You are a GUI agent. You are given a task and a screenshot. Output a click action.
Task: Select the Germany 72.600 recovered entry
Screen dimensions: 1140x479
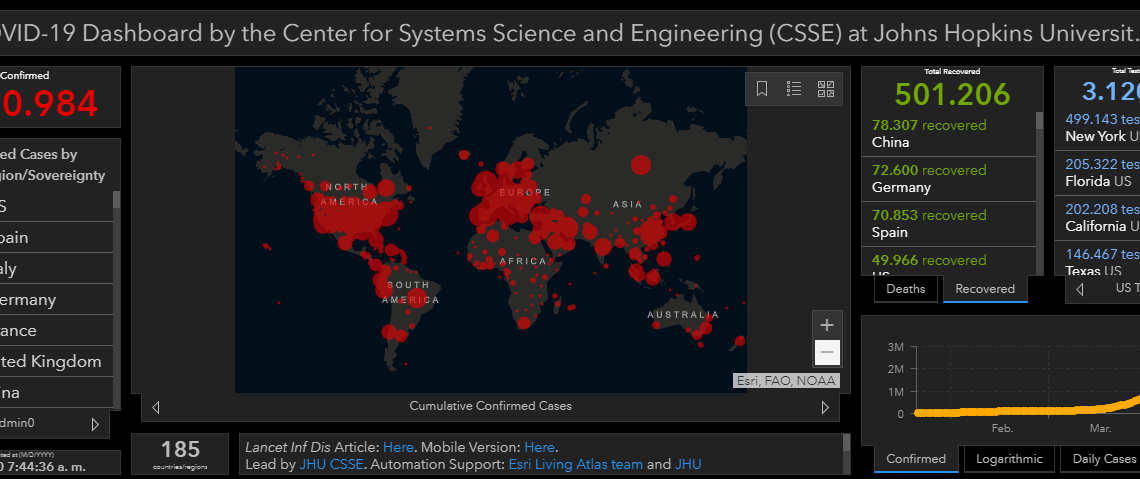(x=948, y=179)
